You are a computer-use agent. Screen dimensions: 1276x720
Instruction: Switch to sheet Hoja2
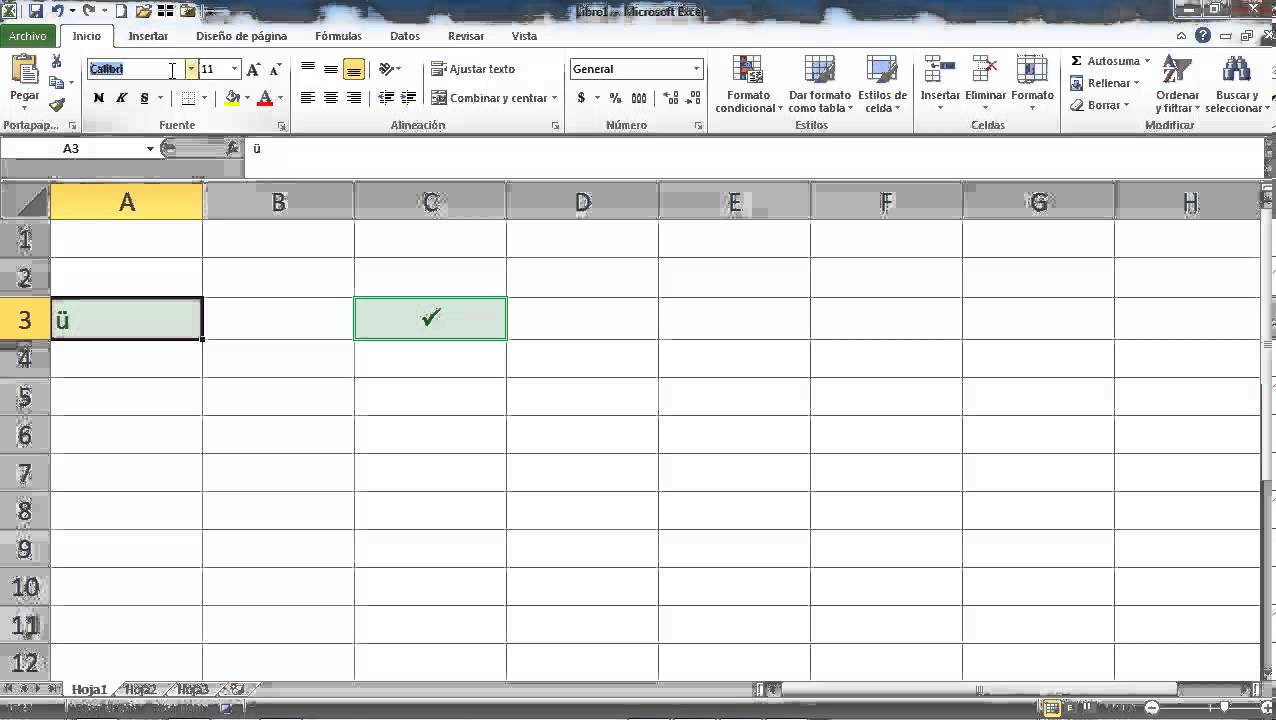click(x=141, y=689)
